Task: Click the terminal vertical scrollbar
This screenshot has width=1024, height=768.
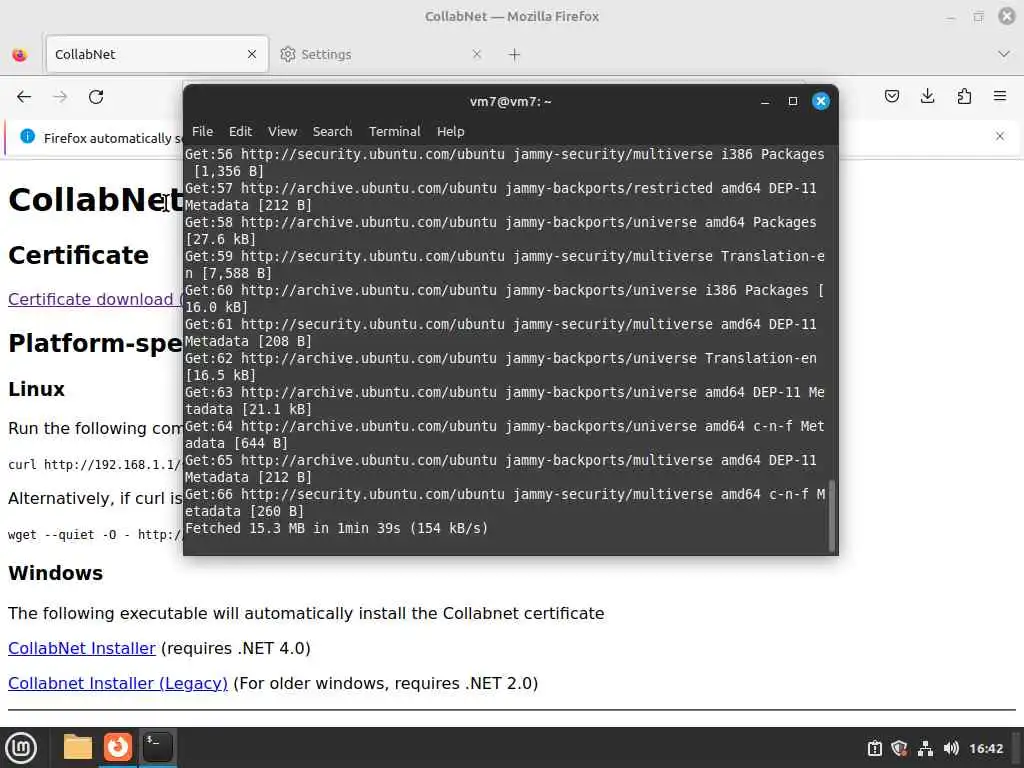Action: tap(832, 515)
